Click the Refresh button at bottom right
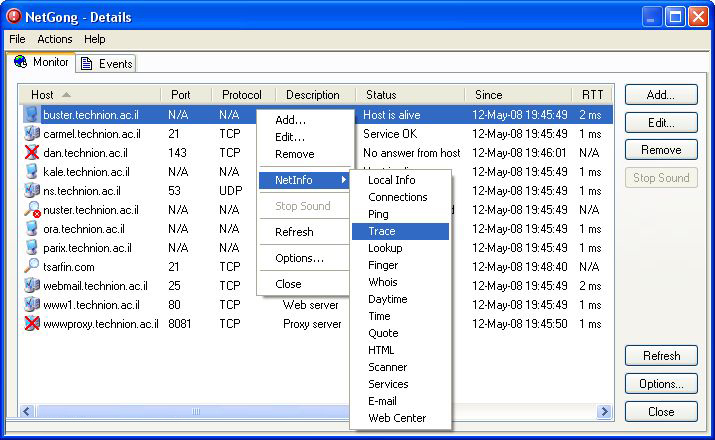Image resolution: width=715 pixels, height=440 pixels. tap(661, 356)
